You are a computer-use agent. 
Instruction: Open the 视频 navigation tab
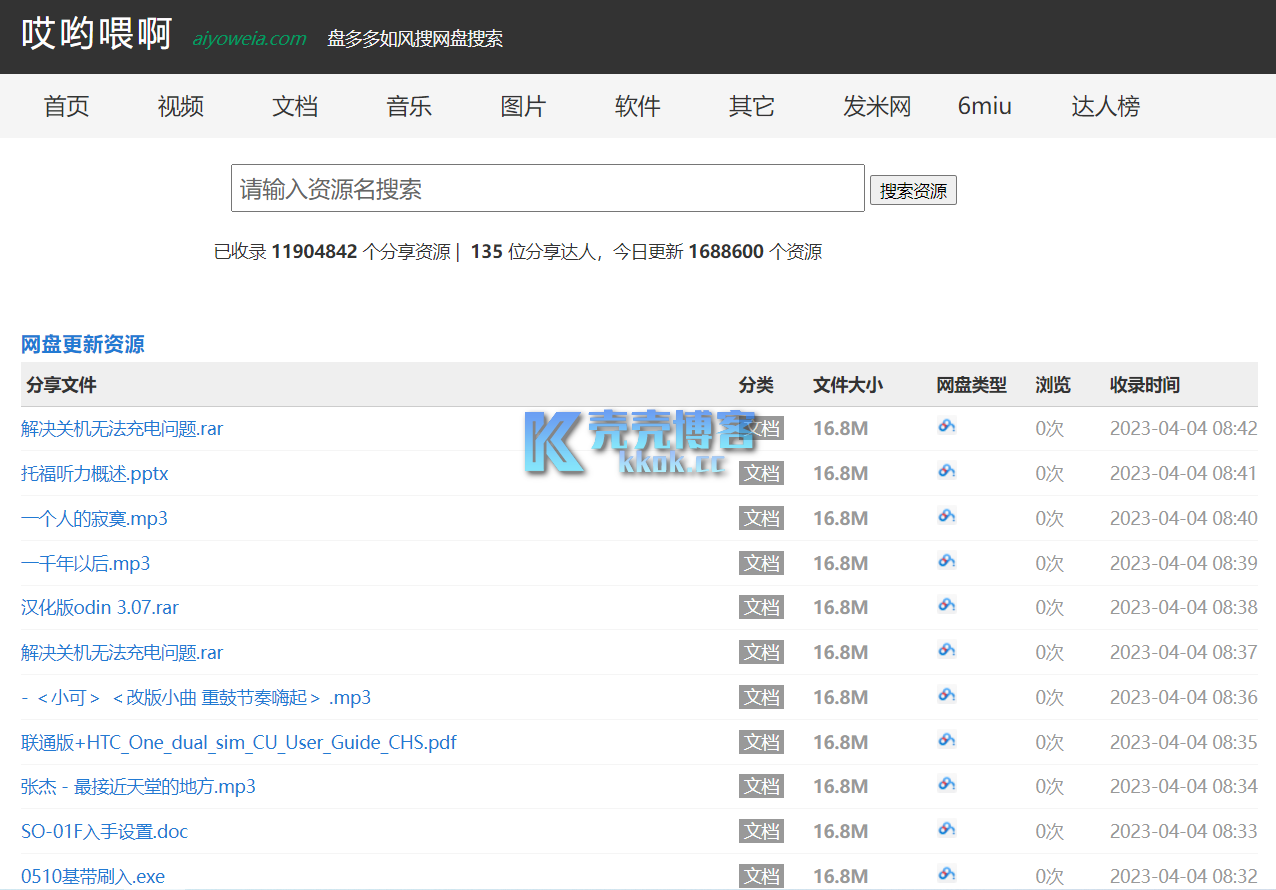point(180,106)
